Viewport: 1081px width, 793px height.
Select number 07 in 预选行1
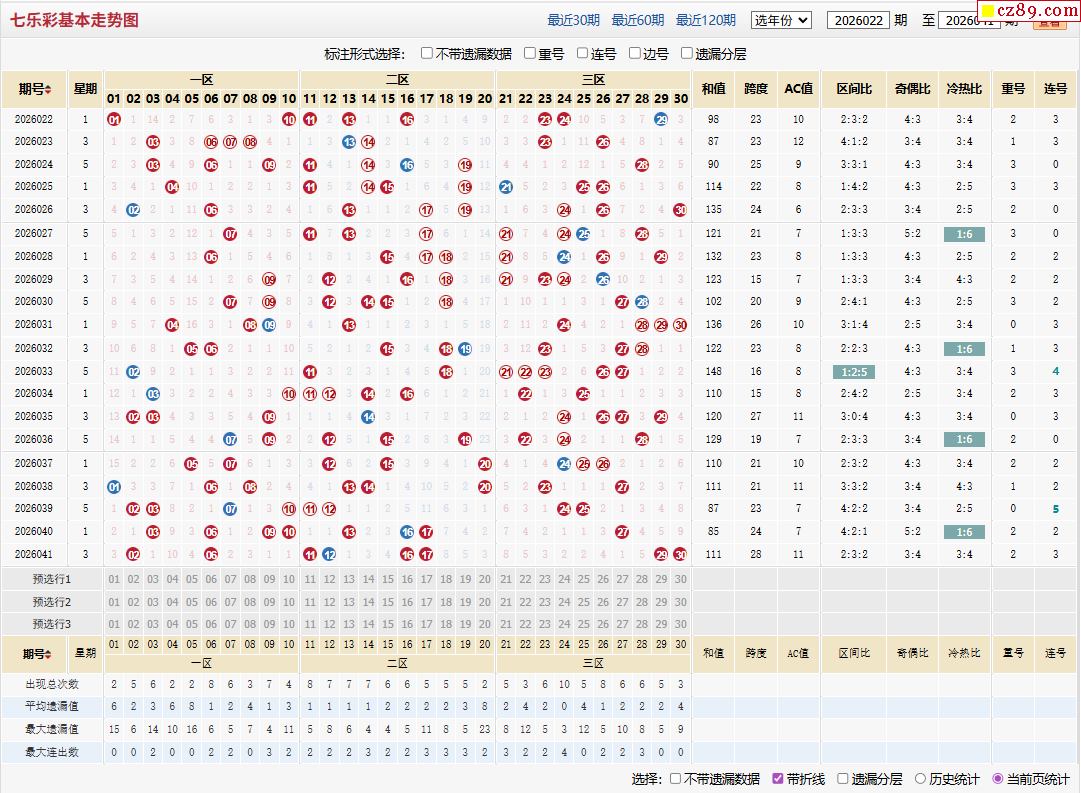[x=230, y=579]
